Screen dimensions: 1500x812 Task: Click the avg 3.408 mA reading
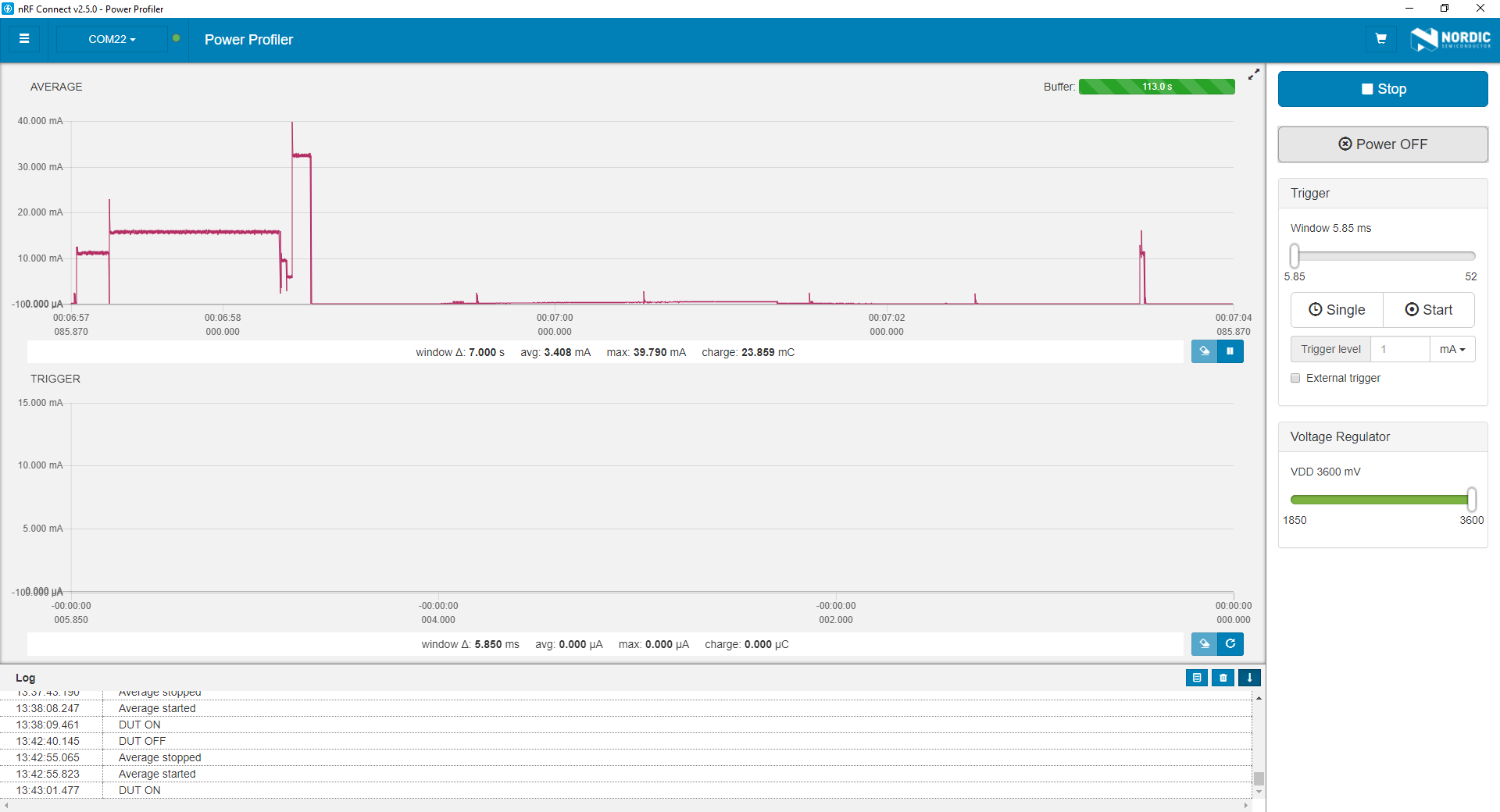(555, 352)
